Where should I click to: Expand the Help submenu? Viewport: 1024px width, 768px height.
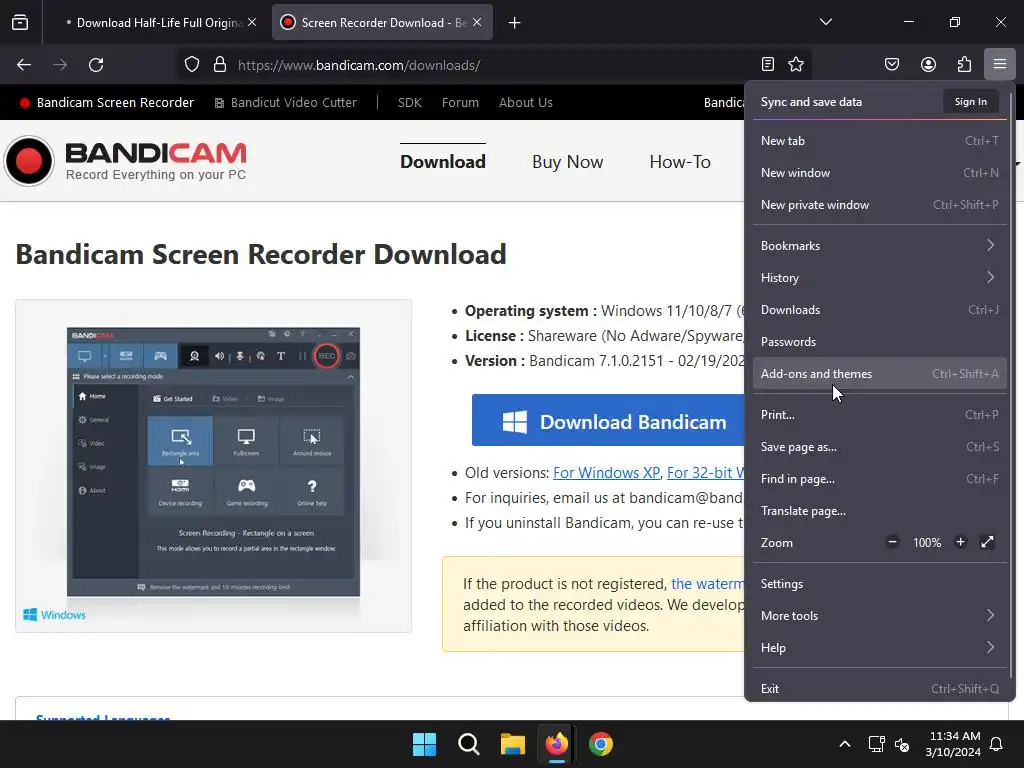coord(880,647)
